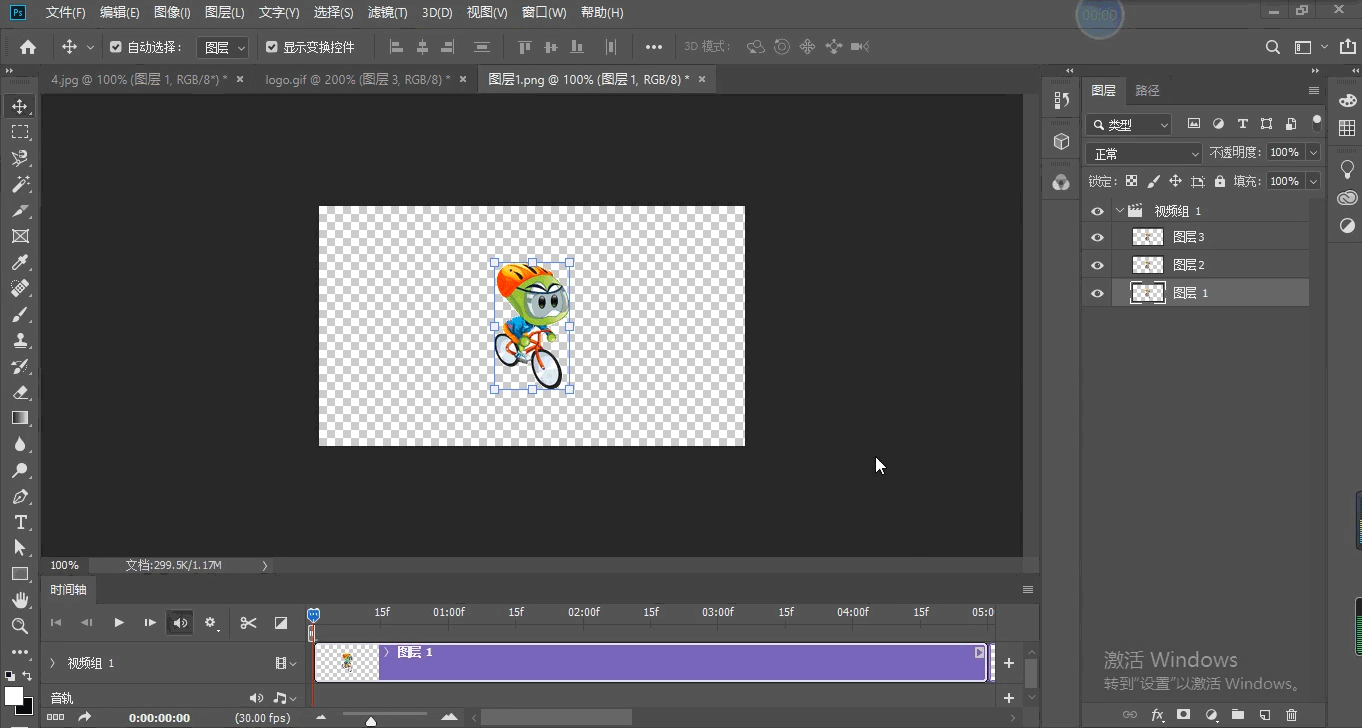1362x728 pixels.
Task: Open the 文件(F) menu
Action: pos(66,13)
